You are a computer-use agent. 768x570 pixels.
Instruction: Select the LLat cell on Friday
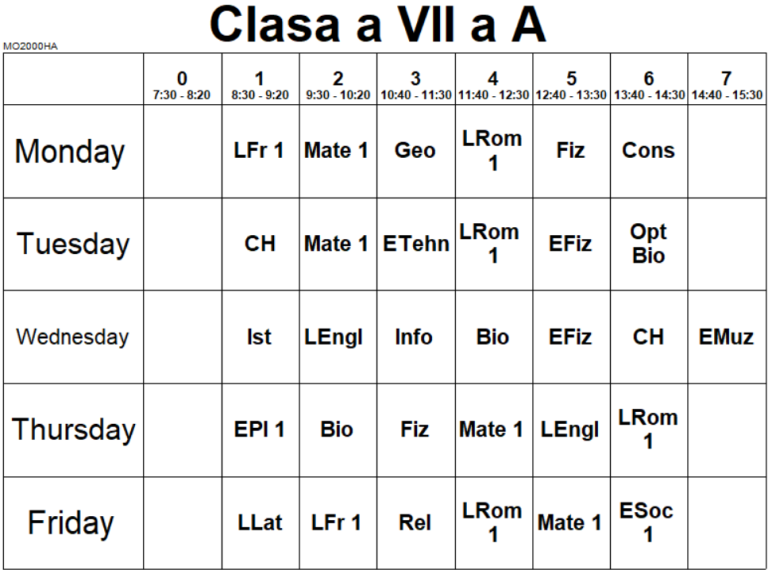point(259,523)
